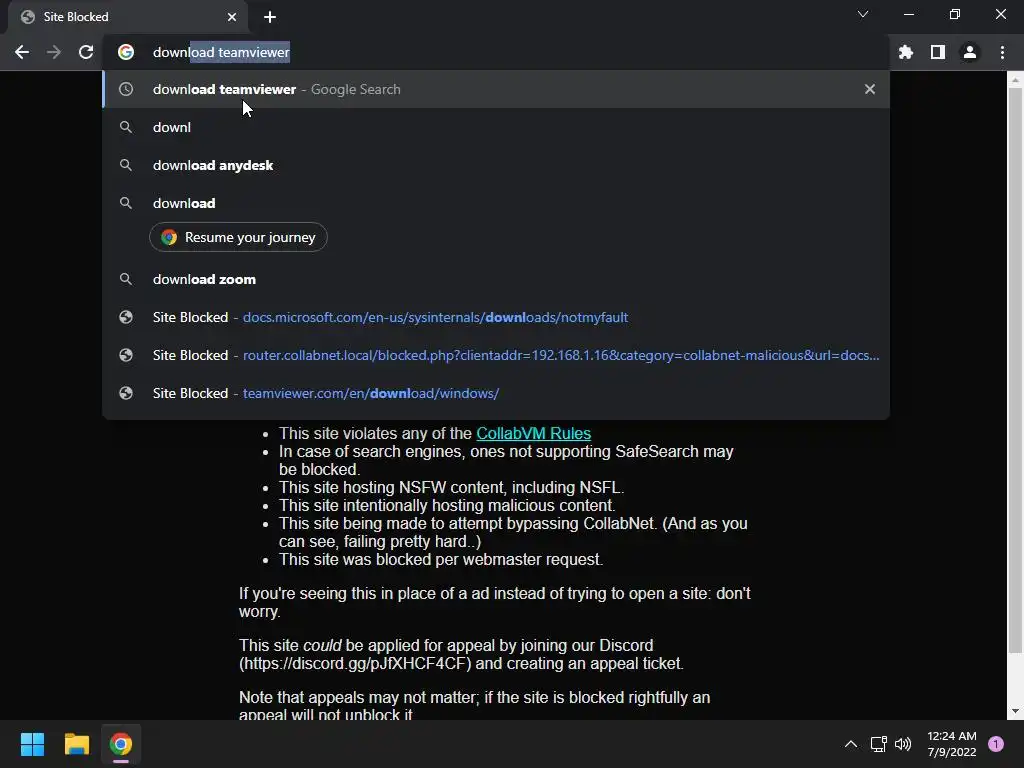Open volume speaker tray icon
Viewport: 1024px width, 768px height.
tap(903, 744)
